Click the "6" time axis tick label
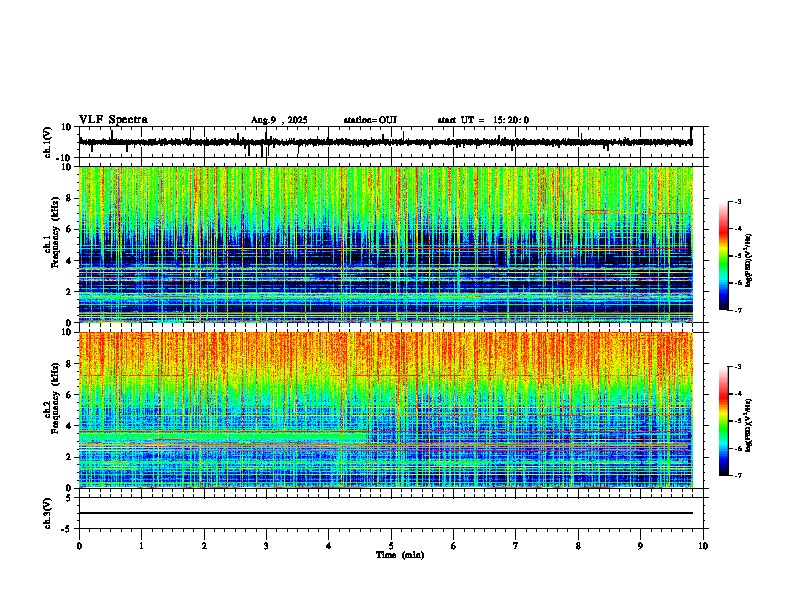Screen dimensions: 792x612 coord(453,546)
